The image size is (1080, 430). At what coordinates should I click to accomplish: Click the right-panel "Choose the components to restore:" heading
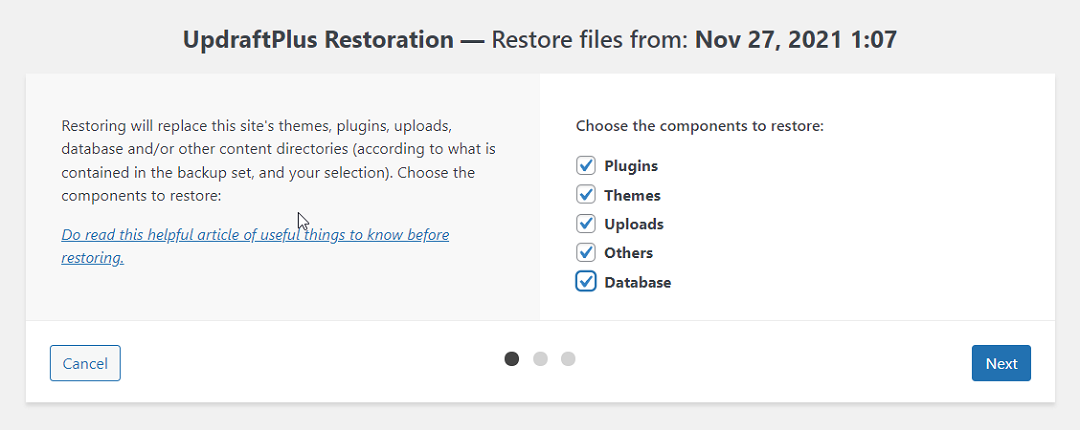[699, 127]
